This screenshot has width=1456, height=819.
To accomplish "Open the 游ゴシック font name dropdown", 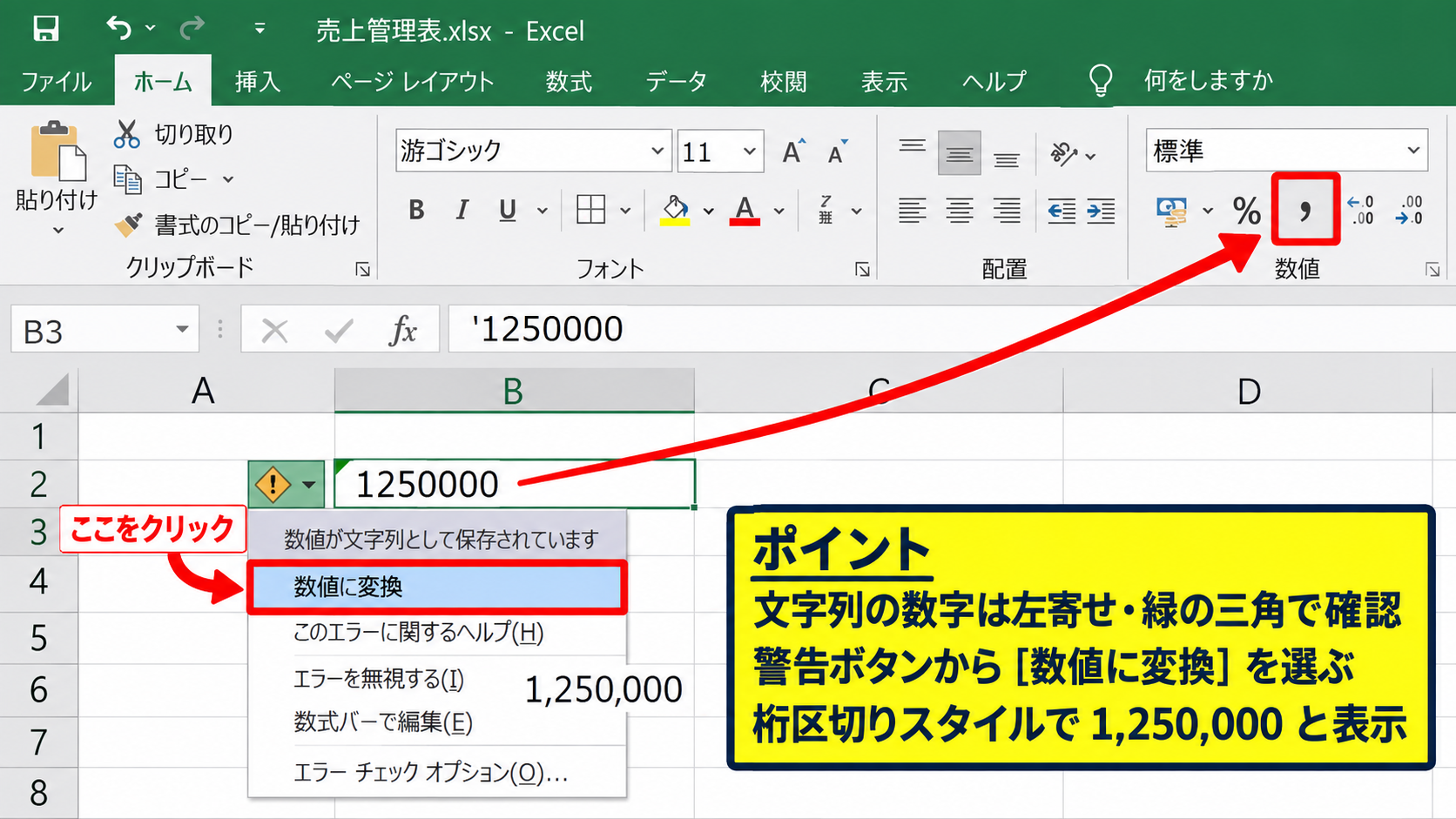I will coord(657,151).
